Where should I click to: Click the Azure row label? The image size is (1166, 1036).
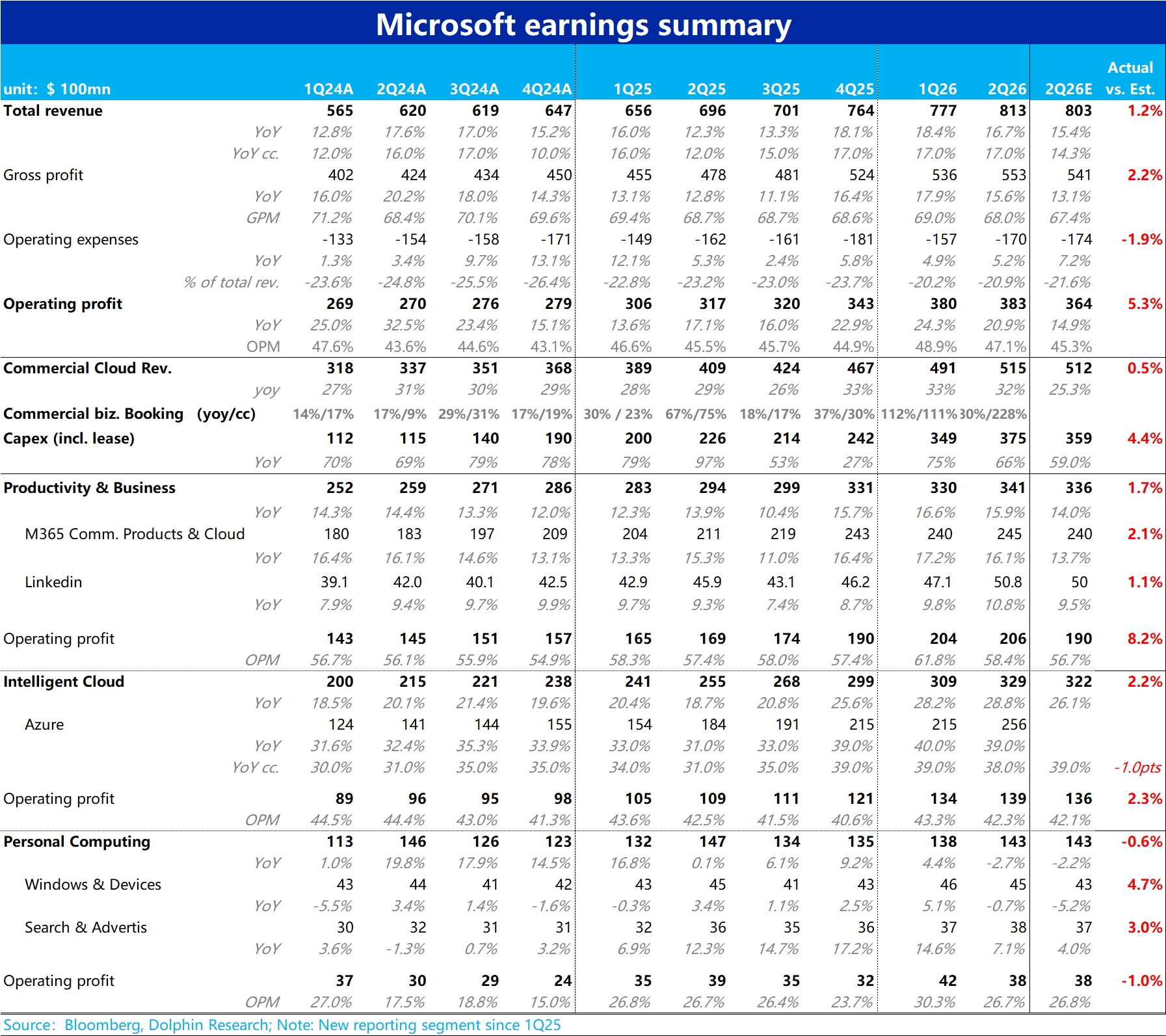click(44, 724)
